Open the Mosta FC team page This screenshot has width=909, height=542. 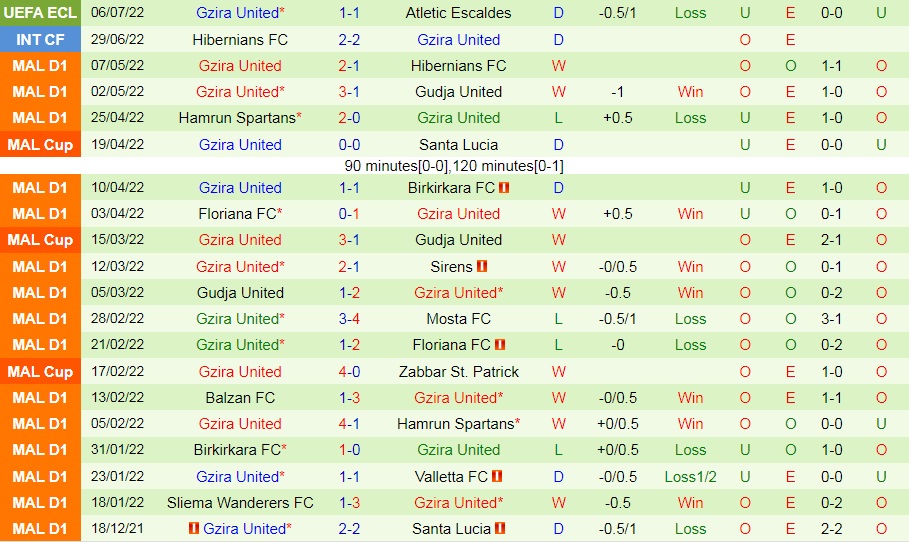458,319
